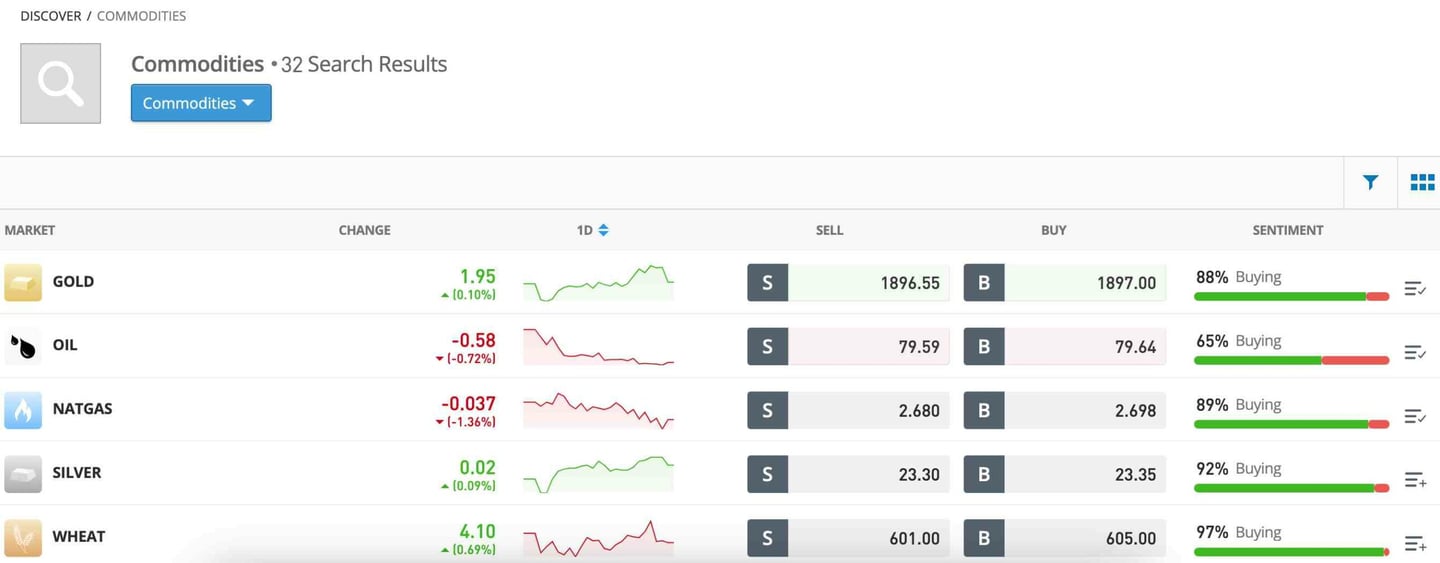The image size is (1440, 563).
Task: Click the magnifier search icon
Action: (x=60, y=83)
